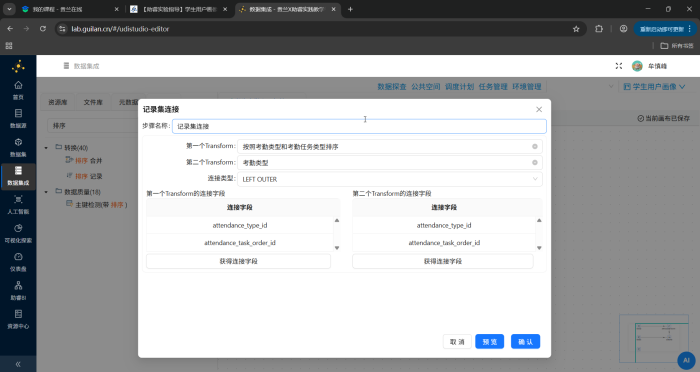Open the browser tab search chevron
The height and width of the screenshot is (372, 700).
click(x=9, y=9)
